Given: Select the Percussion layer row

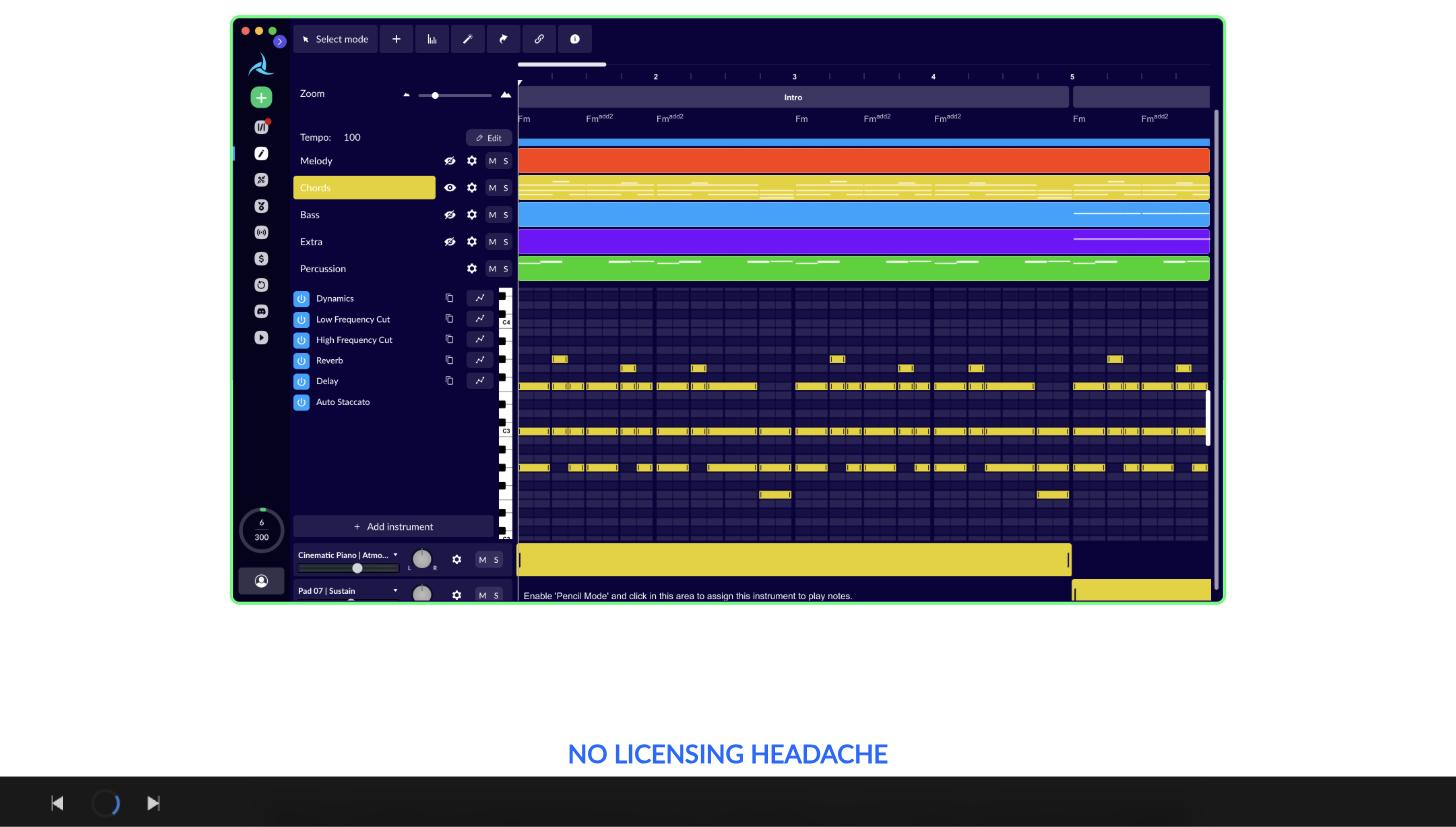Looking at the screenshot, I should point(364,269).
